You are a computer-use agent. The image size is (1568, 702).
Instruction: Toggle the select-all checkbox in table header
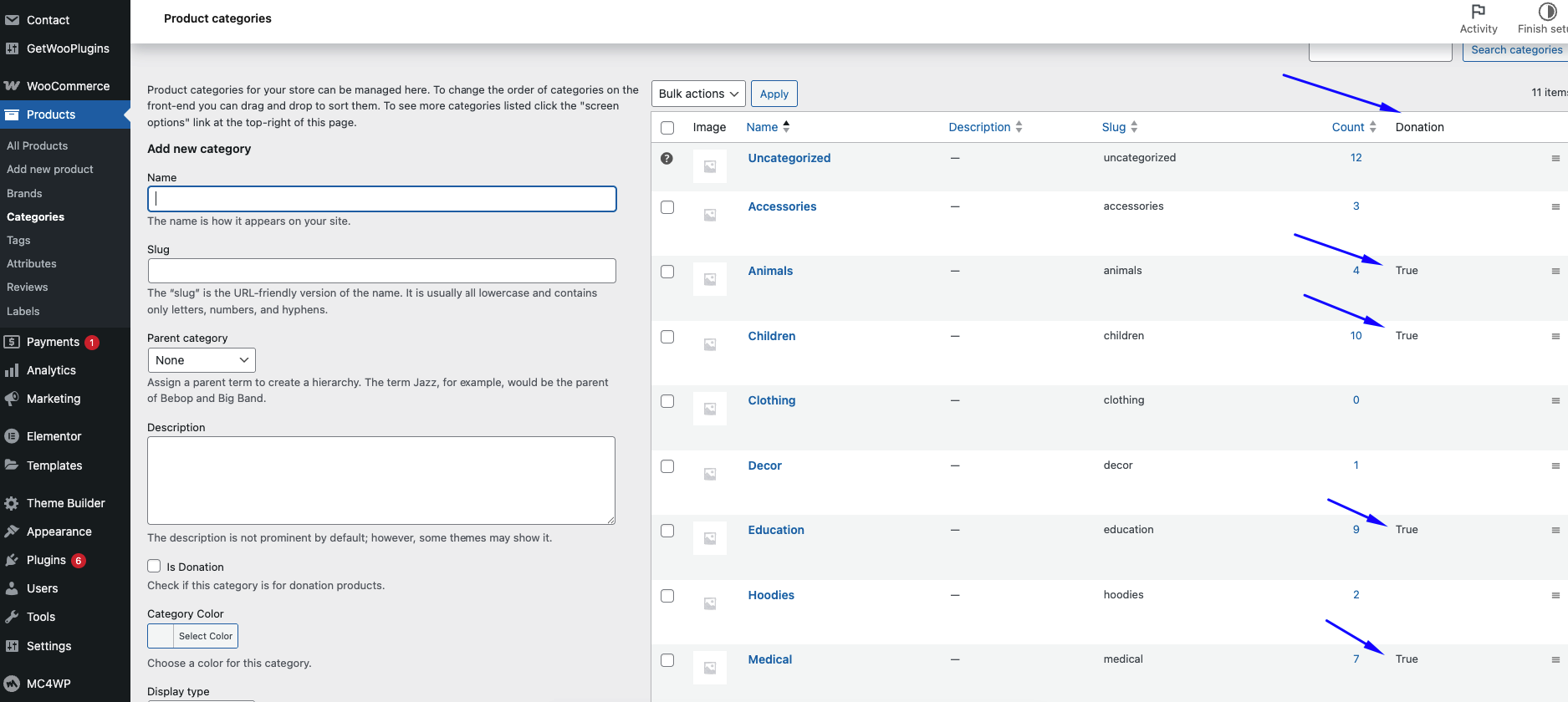pyautogui.click(x=667, y=128)
